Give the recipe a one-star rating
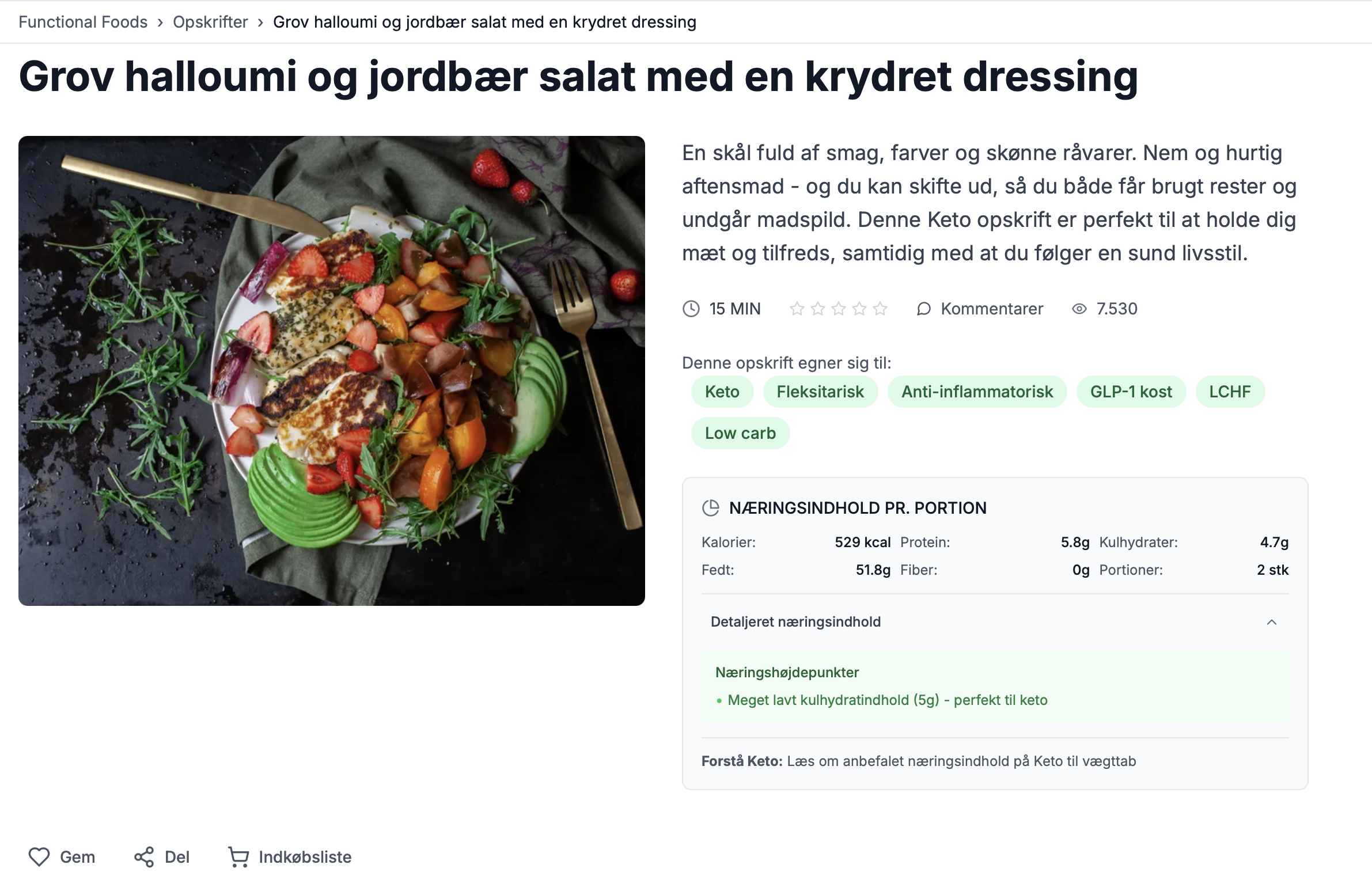The image size is (1372, 895). [797, 309]
